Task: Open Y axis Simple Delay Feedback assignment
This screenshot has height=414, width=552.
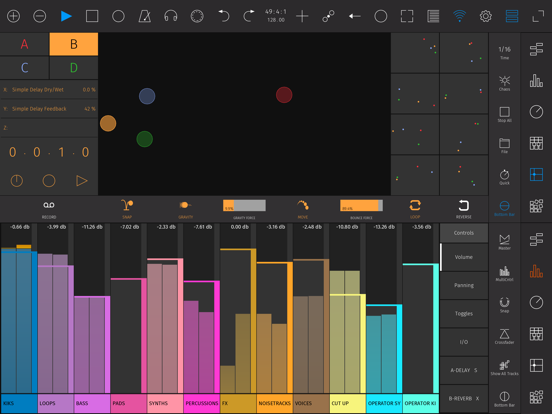Action: tap(49, 109)
